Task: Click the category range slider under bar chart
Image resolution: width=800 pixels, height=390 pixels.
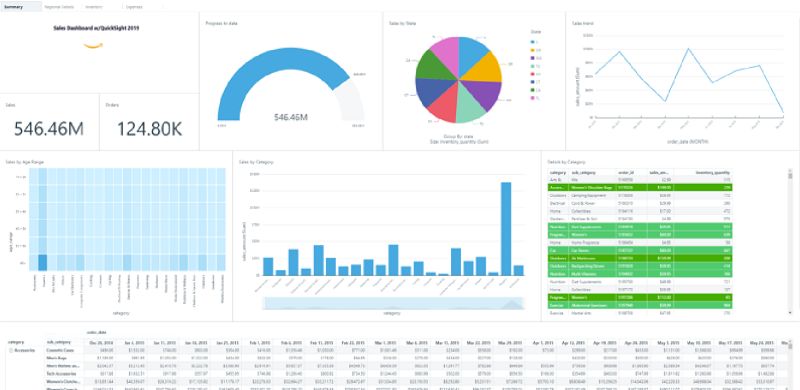Action: click(393, 303)
